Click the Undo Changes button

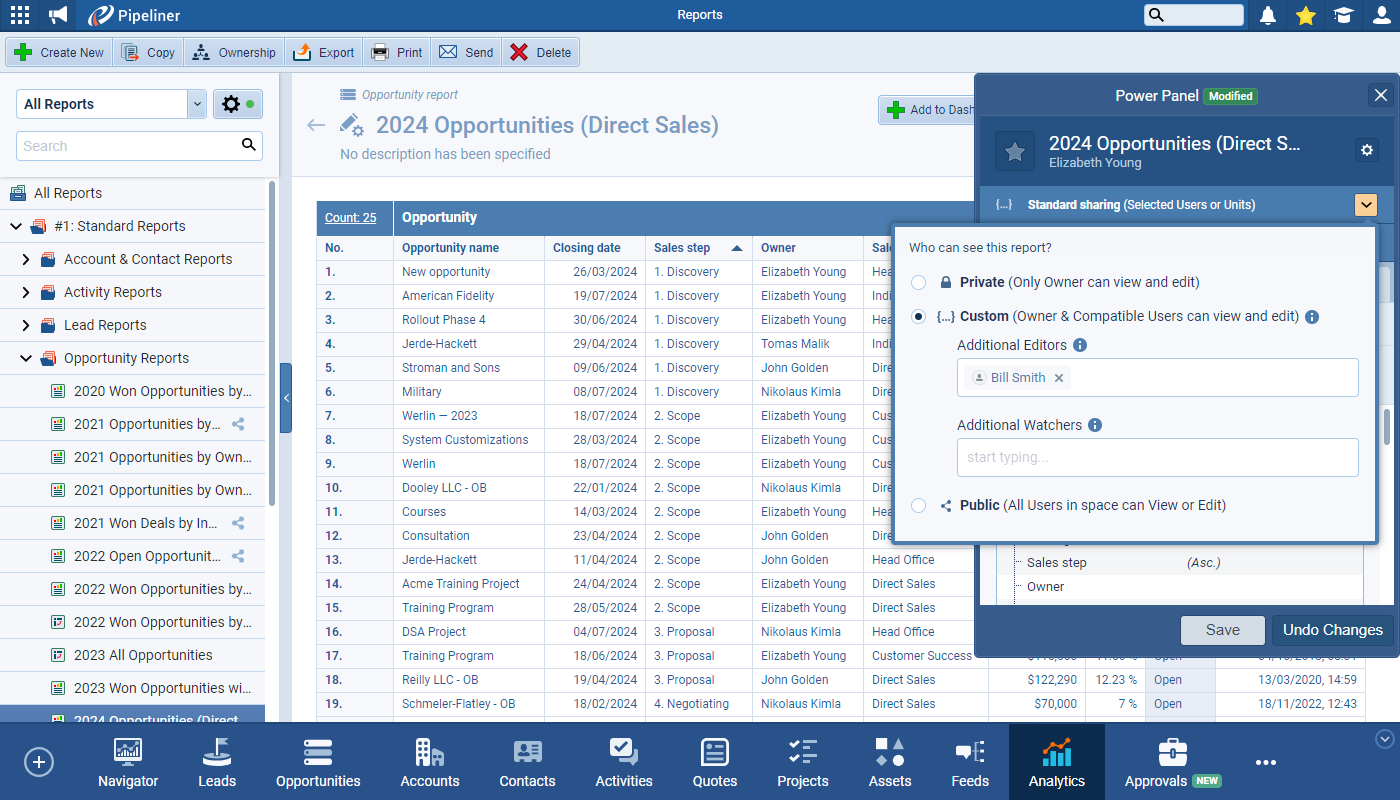pyautogui.click(x=1332, y=630)
